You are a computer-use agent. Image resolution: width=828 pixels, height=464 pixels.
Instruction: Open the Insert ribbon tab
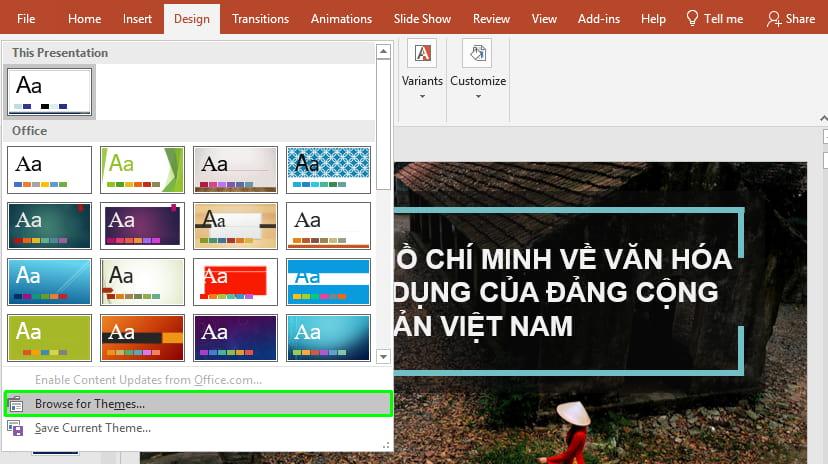pyautogui.click(x=137, y=19)
